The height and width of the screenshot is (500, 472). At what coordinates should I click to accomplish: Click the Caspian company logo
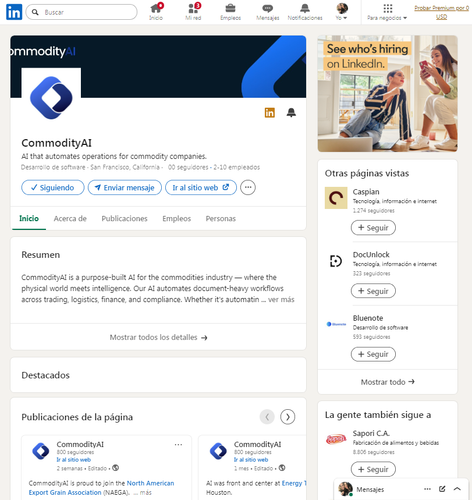click(x=336, y=198)
